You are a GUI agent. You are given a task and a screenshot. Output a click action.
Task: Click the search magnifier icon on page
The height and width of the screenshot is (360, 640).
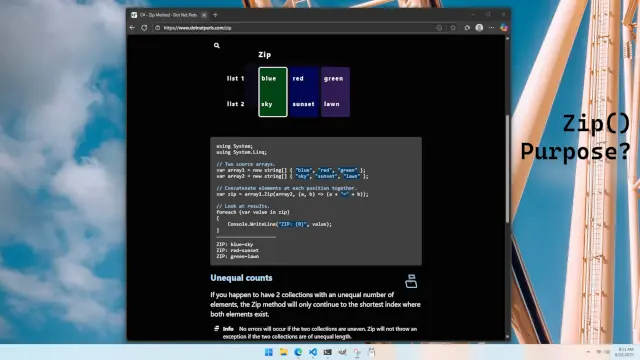point(217,46)
